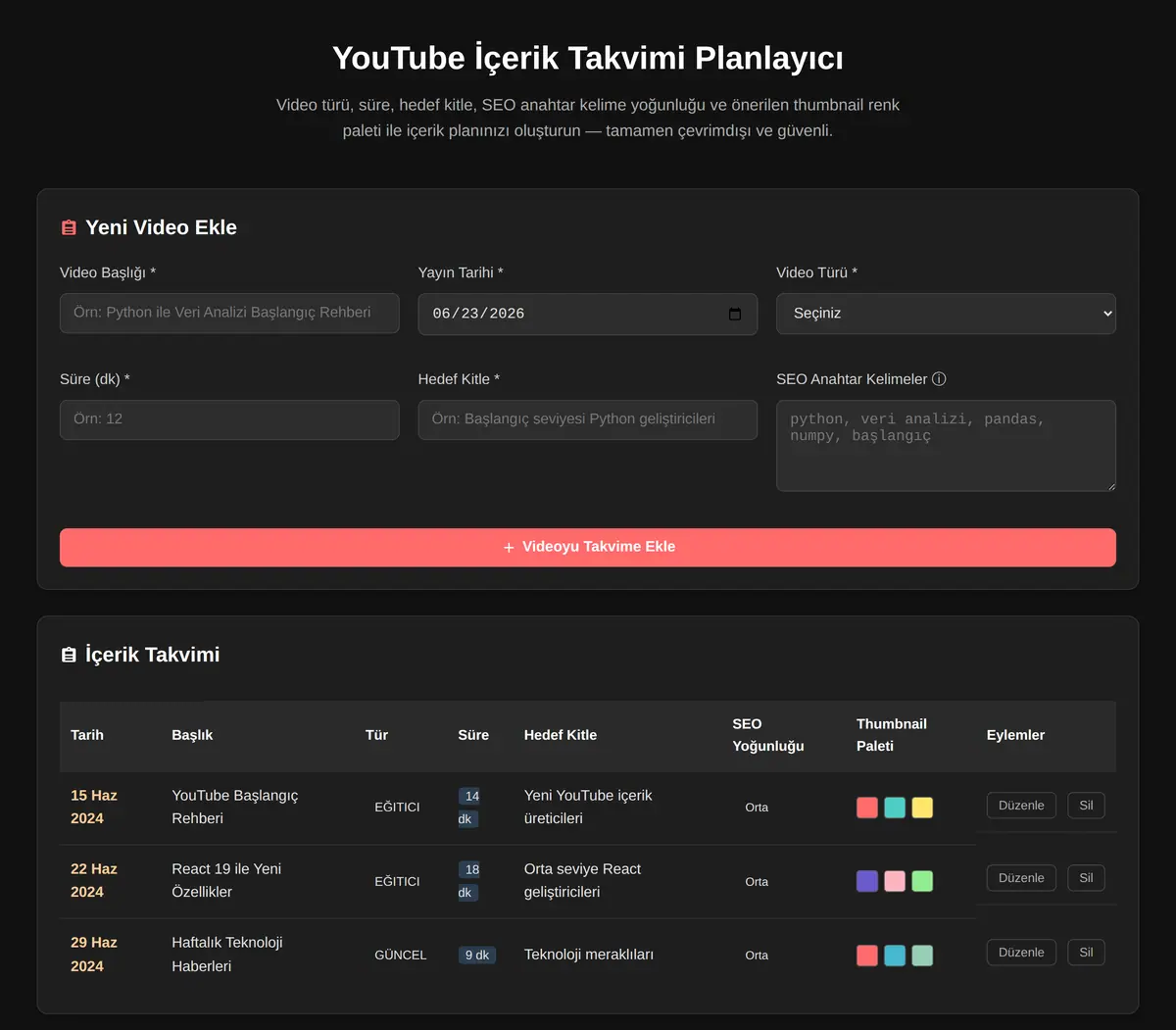Click teal swatch in YouTube Başlangıç Rehberi row
The image size is (1176, 1030).
coord(895,808)
